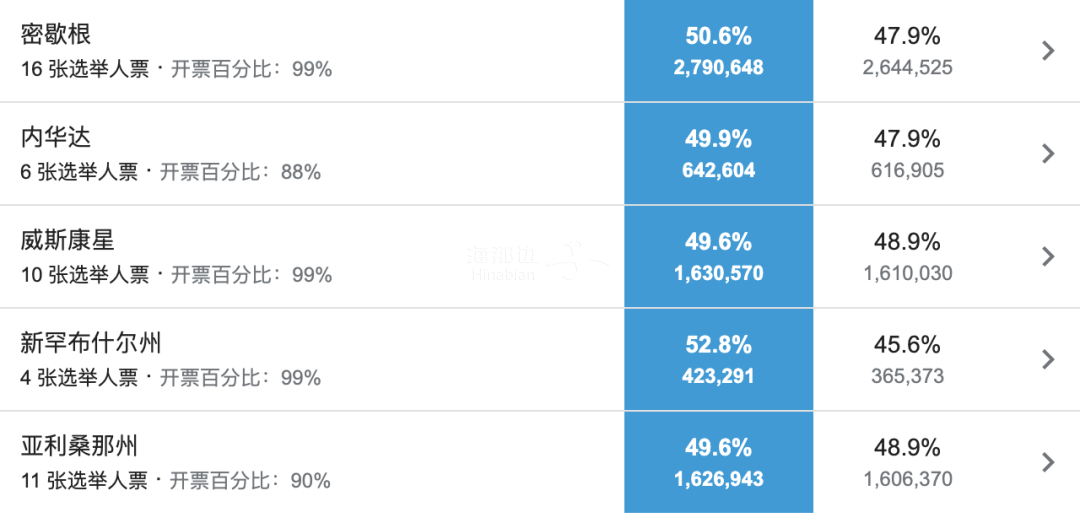Open the 威斯康星 state name
1080x523 pixels.
[x=67, y=241]
